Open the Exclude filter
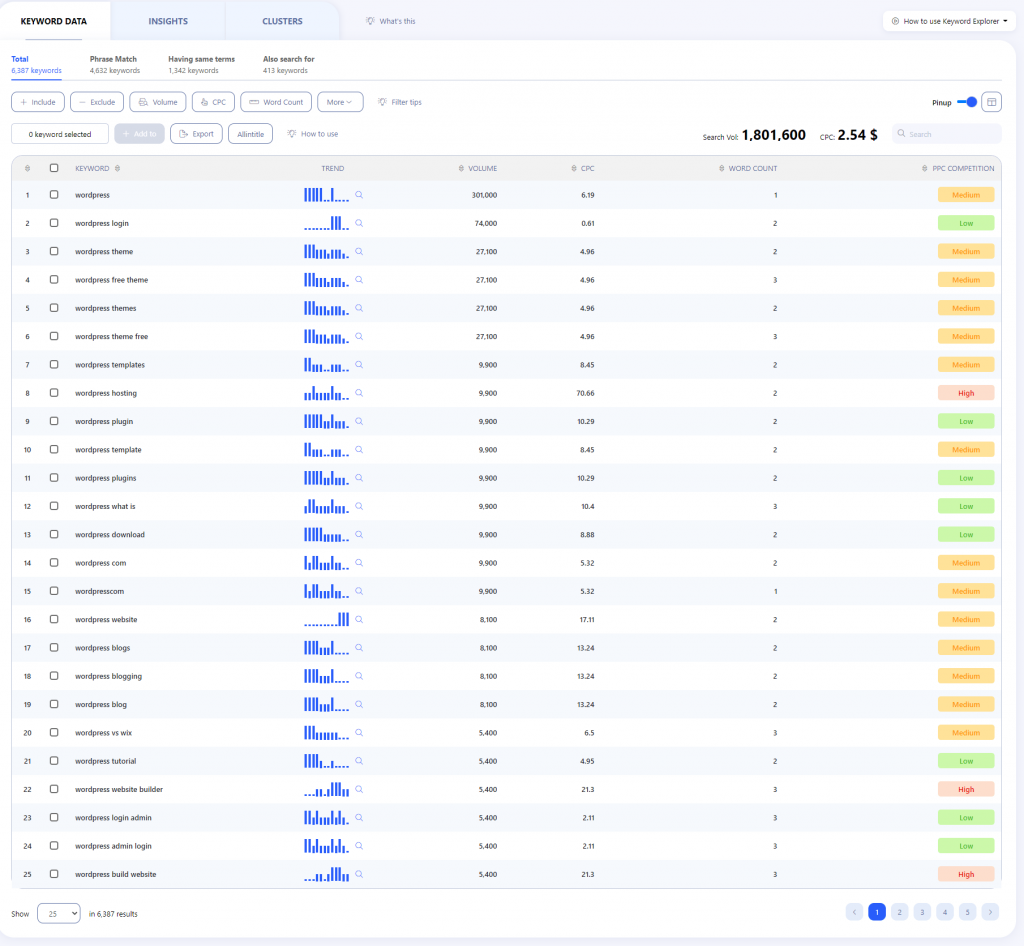 97,102
